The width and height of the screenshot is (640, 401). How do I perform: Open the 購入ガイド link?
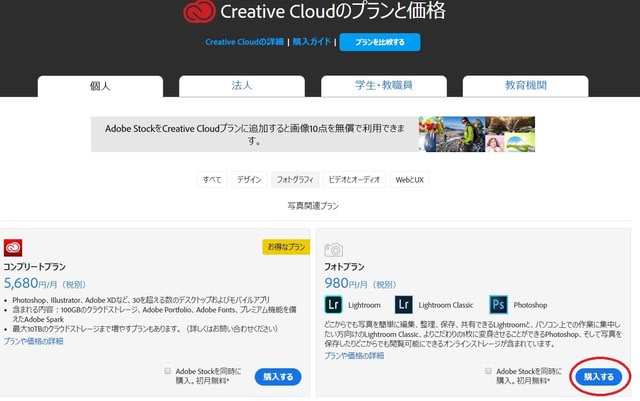tap(312, 42)
